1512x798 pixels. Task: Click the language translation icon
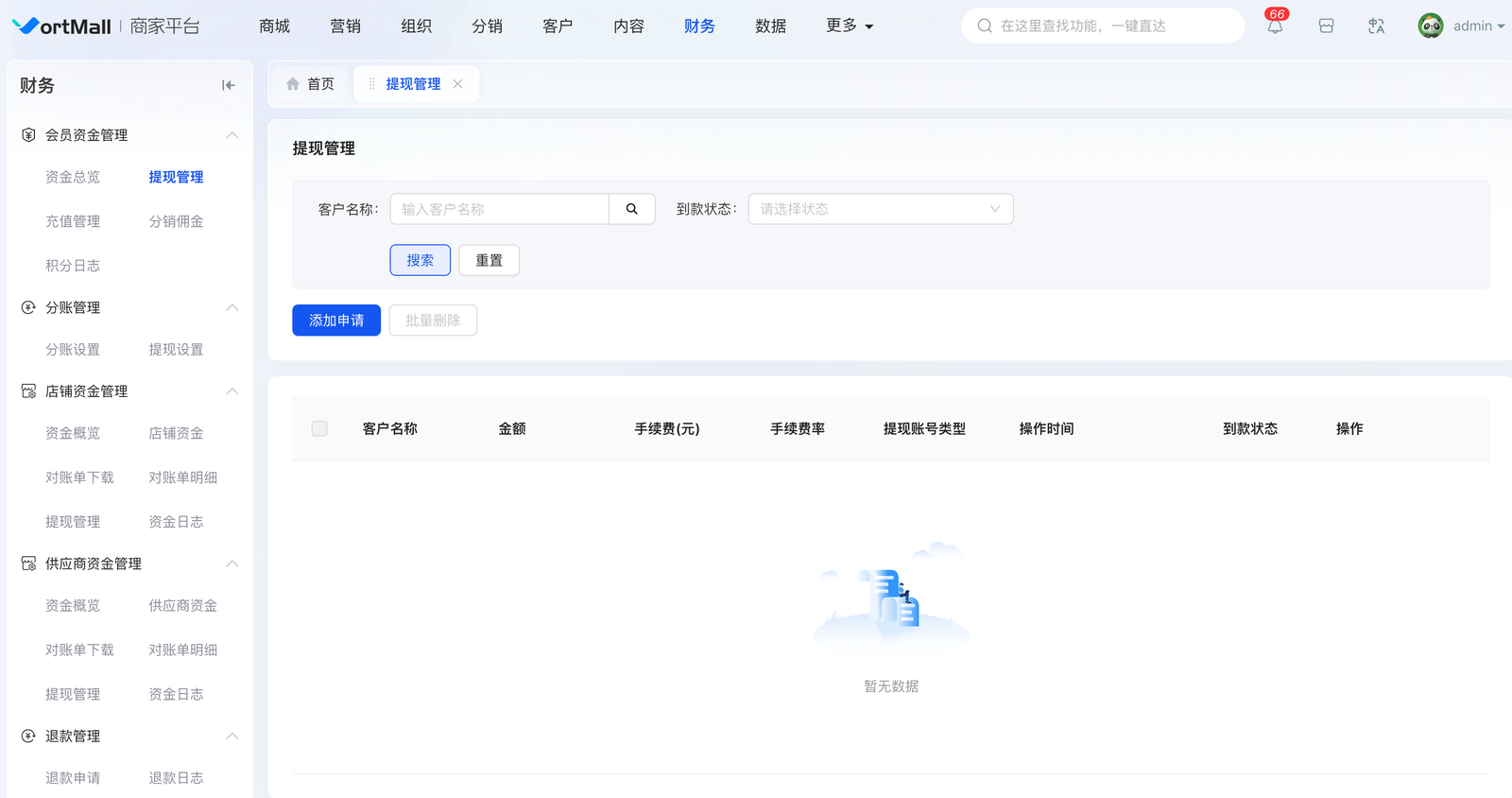click(1376, 26)
